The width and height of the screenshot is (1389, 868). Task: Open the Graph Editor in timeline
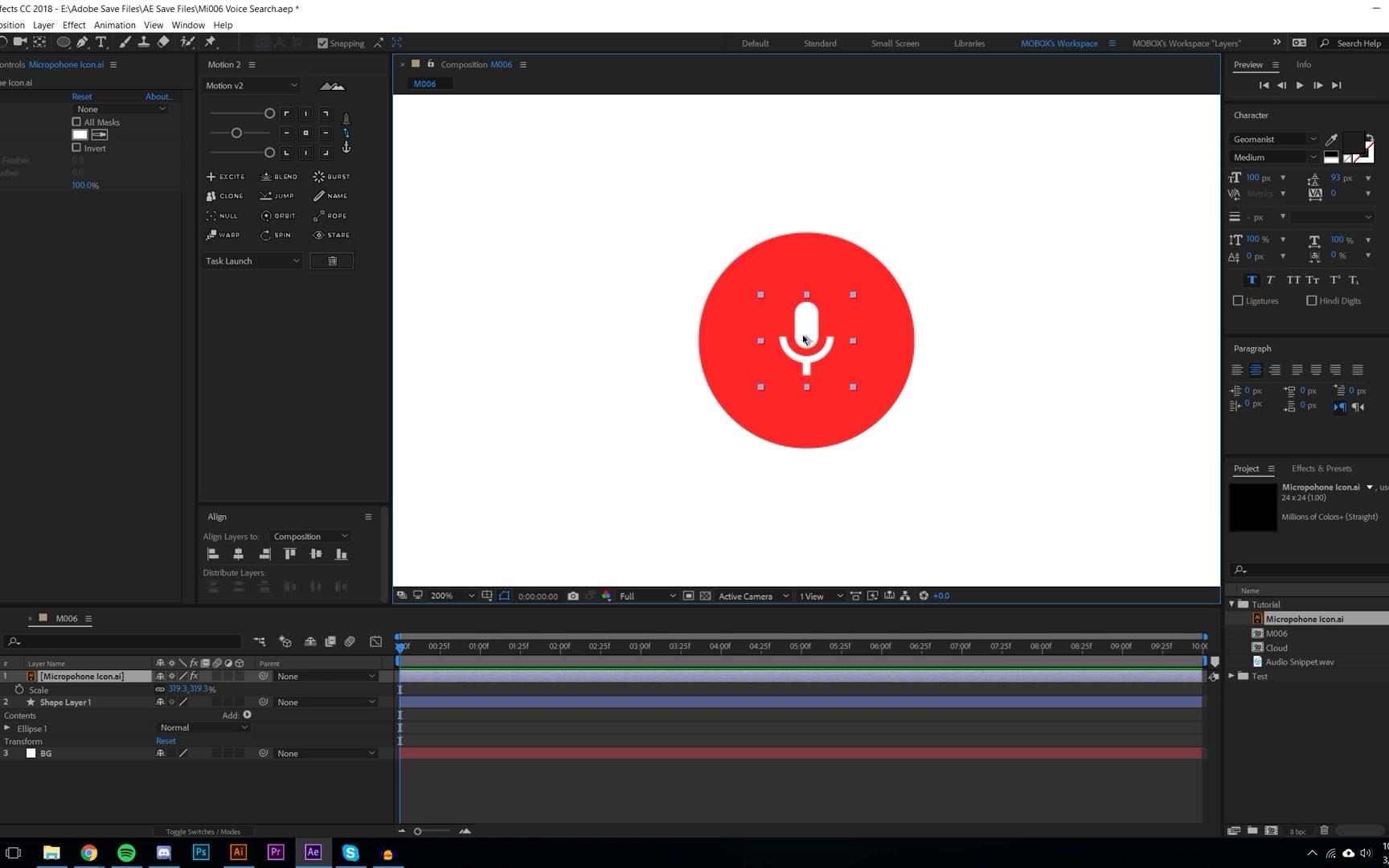[x=375, y=641]
